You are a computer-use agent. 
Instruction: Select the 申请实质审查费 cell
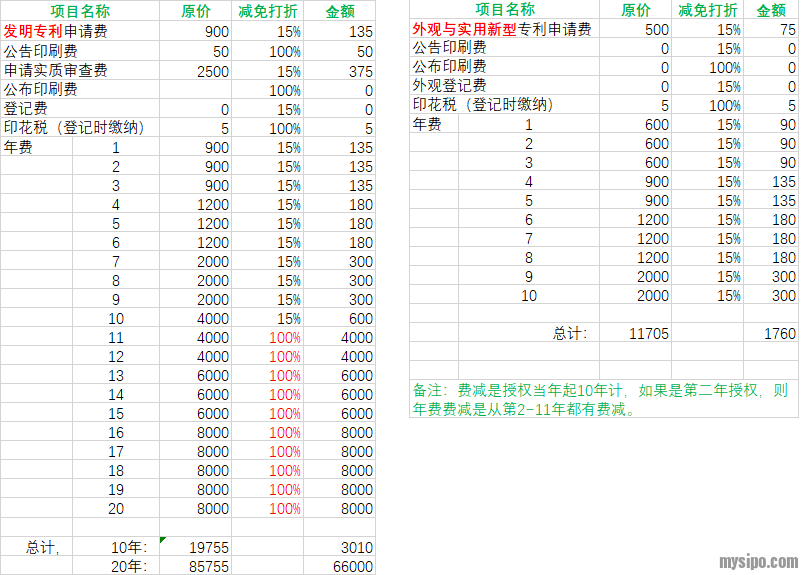(56, 71)
